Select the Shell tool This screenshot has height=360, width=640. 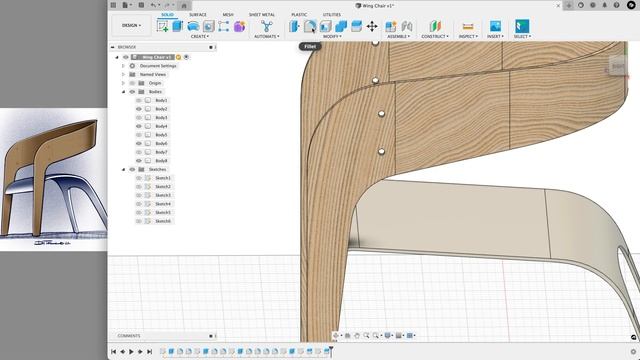325,27
